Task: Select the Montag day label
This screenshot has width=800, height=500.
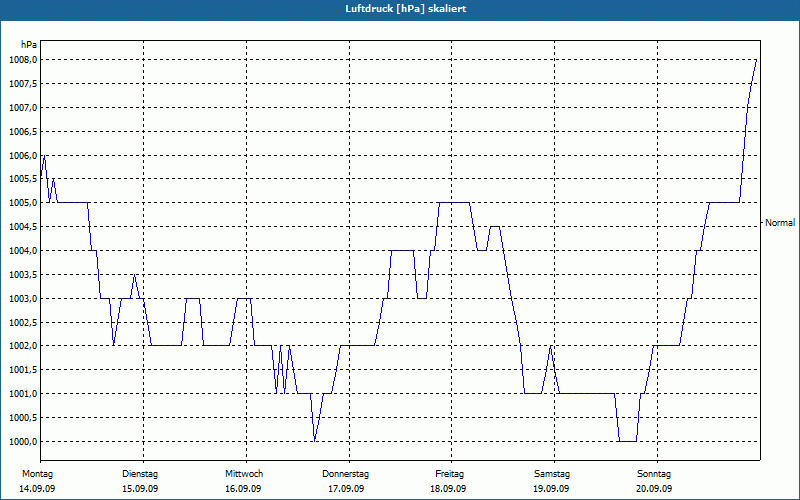Action: (x=37, y=474)
